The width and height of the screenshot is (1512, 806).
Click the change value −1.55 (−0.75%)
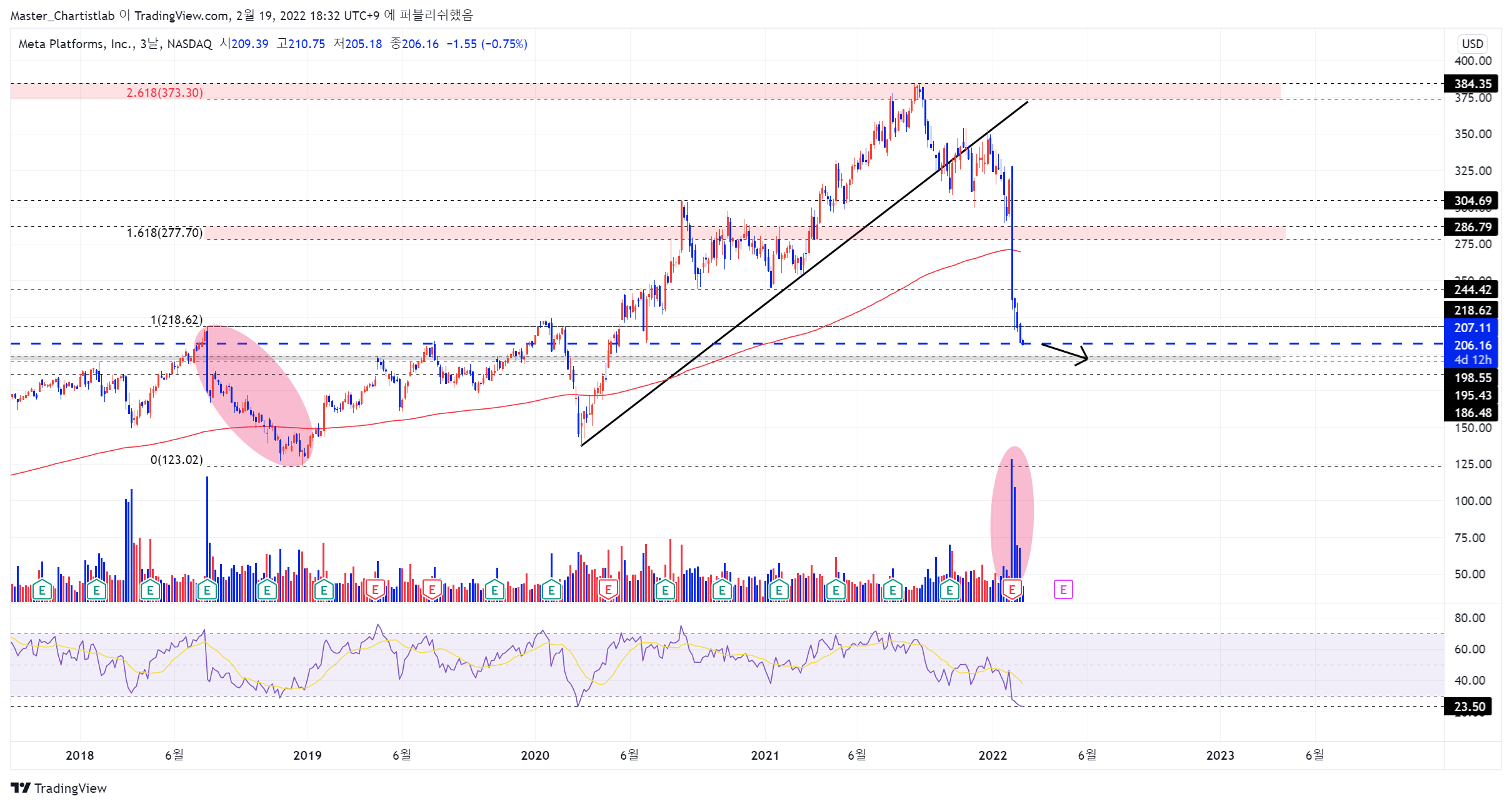(x=487, y=44)
